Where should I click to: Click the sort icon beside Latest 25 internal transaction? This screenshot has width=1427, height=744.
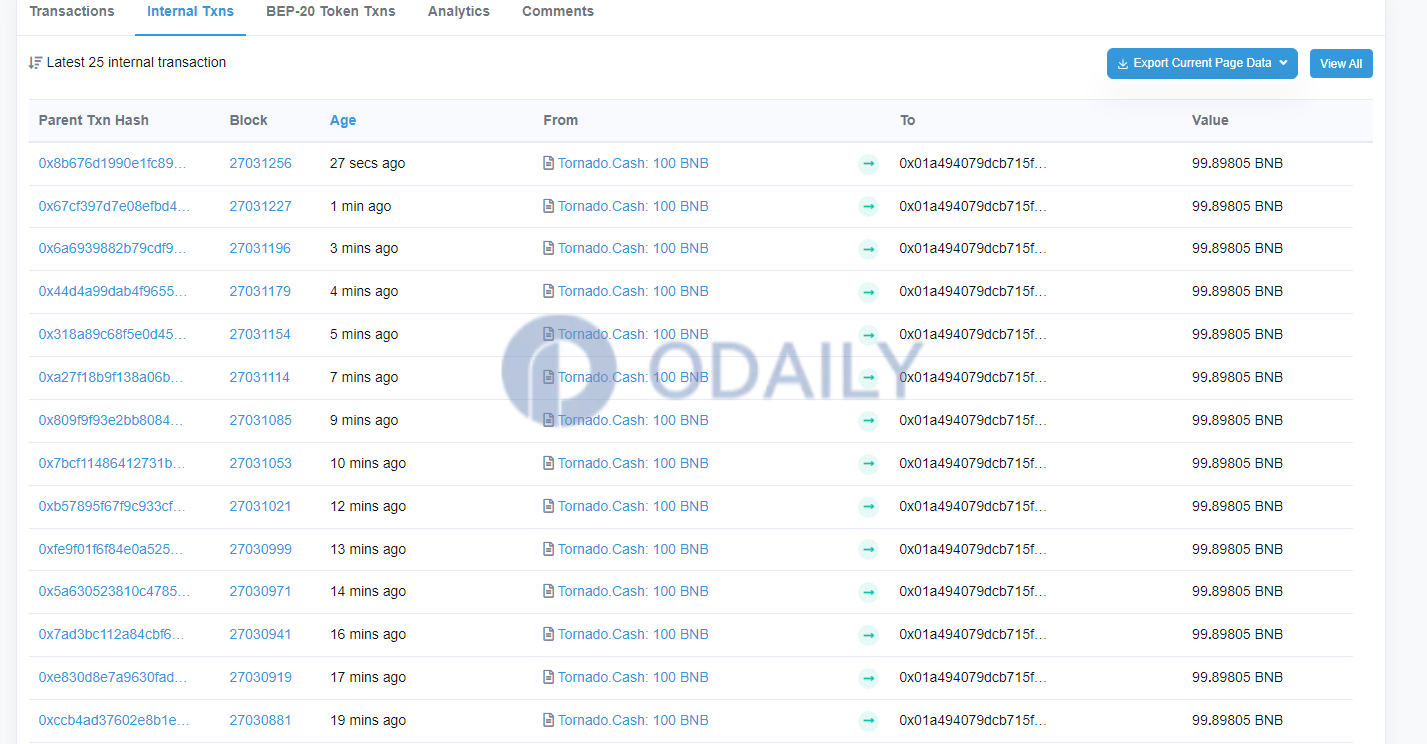(x=35, y=62)
